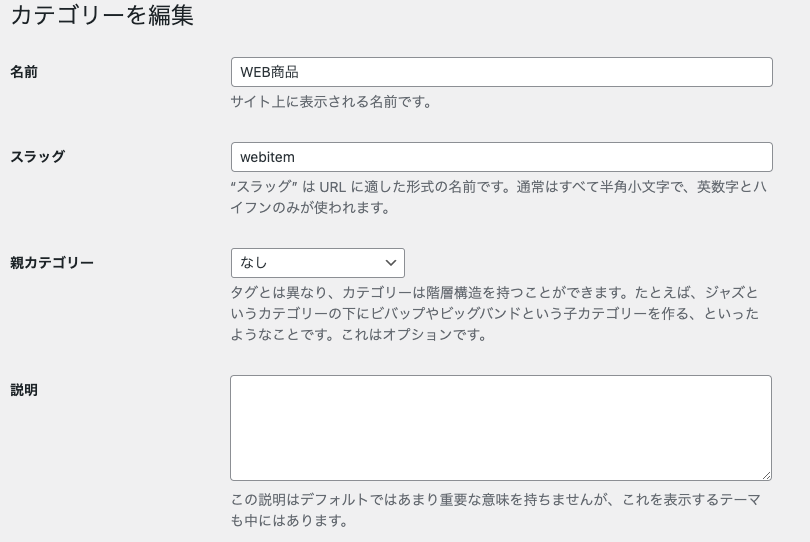This screenshot has width=810, height=542.
Task: Click the カテゴリーを編集 page heading
Action: tap(101, 16)
